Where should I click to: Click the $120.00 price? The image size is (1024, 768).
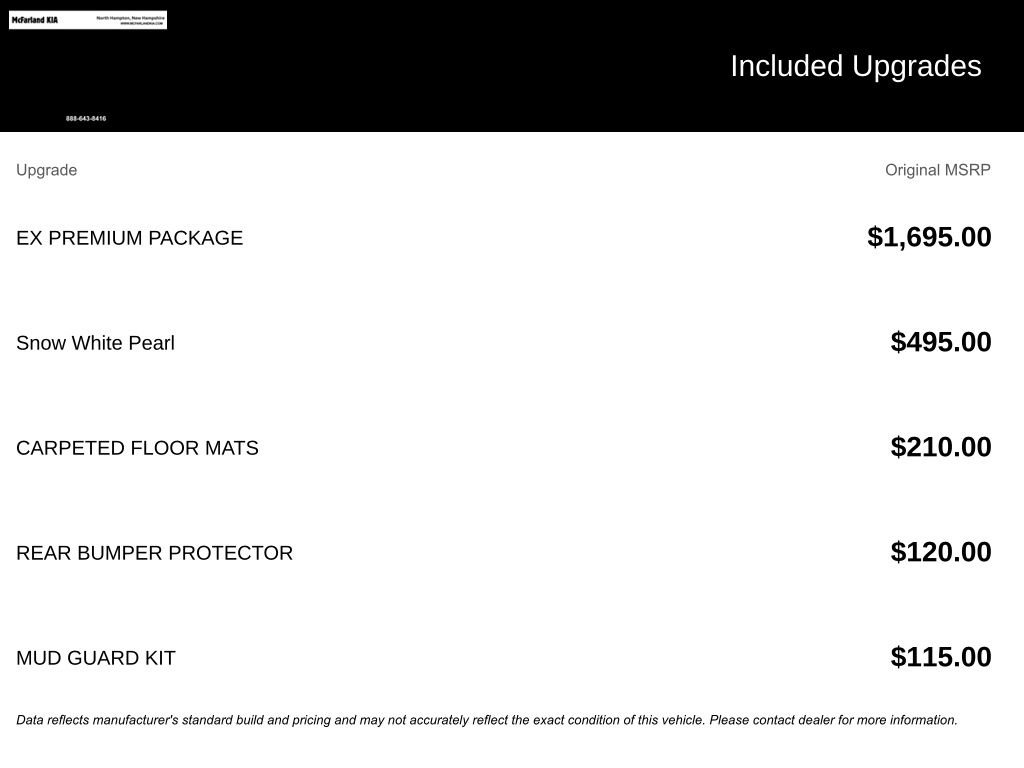941,552
